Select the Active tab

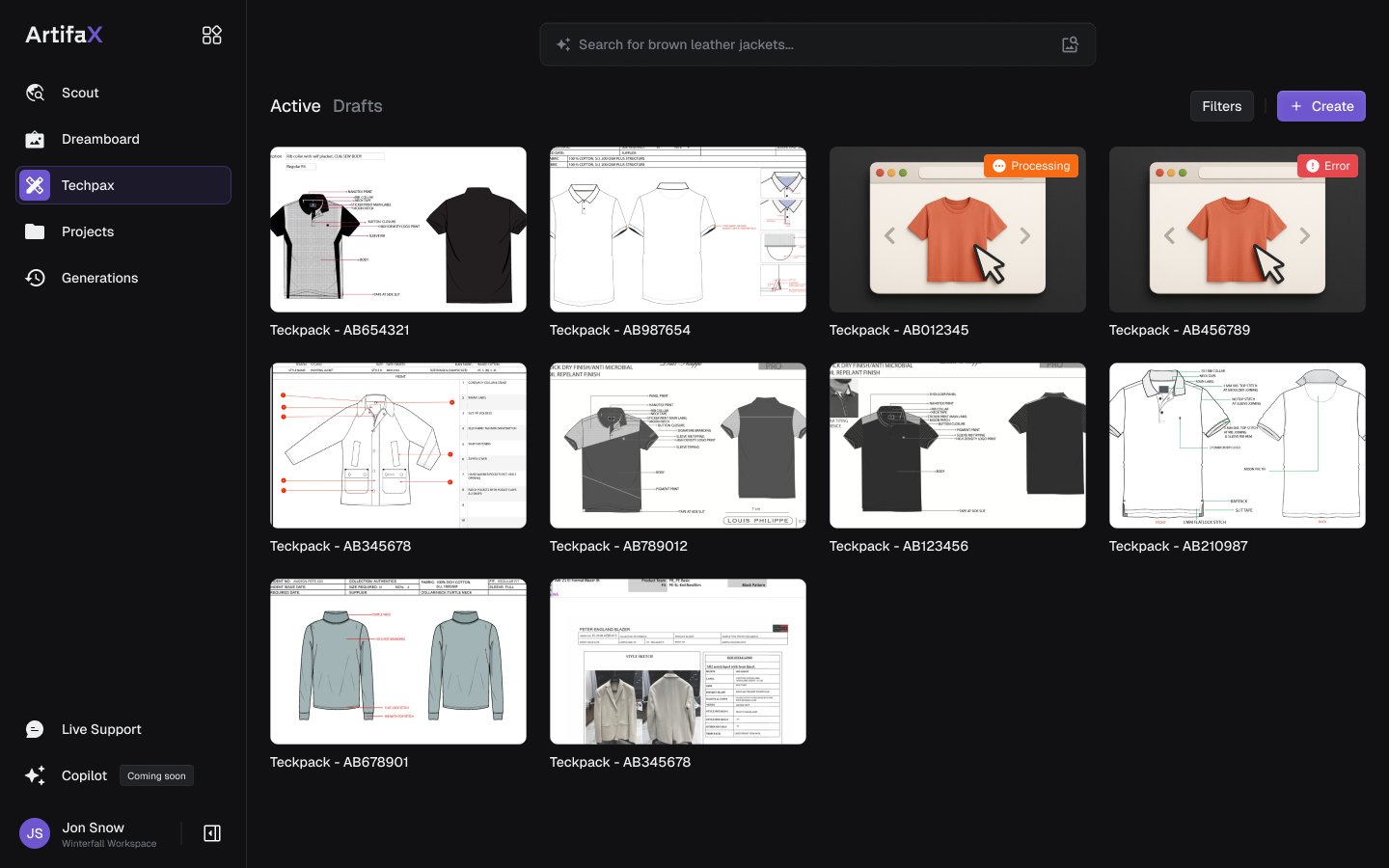point(295,106)
